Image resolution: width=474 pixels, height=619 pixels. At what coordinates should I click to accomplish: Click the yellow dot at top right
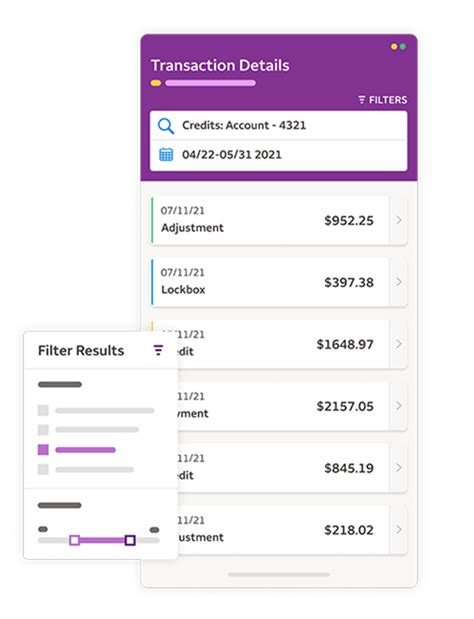coord(394,47)
